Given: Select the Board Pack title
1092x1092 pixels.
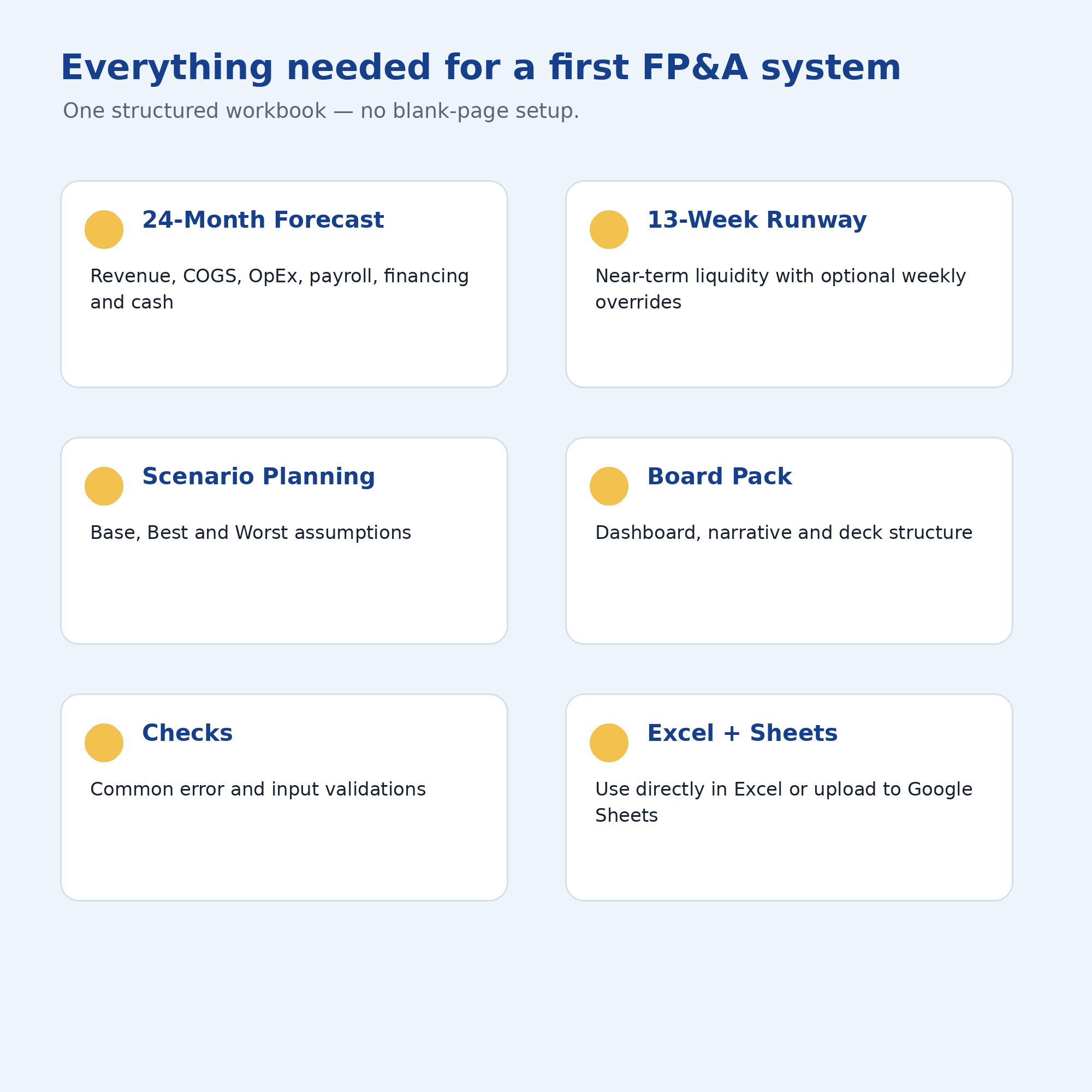Looking at the screenshot, I should 719,477.
